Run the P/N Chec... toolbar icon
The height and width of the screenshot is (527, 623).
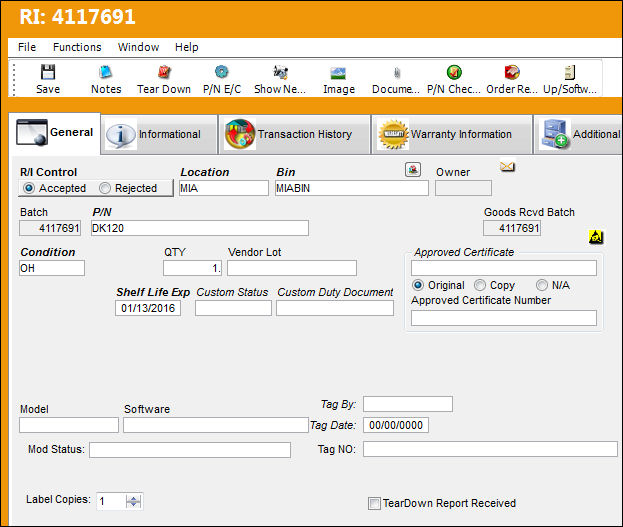click(454, 72)
